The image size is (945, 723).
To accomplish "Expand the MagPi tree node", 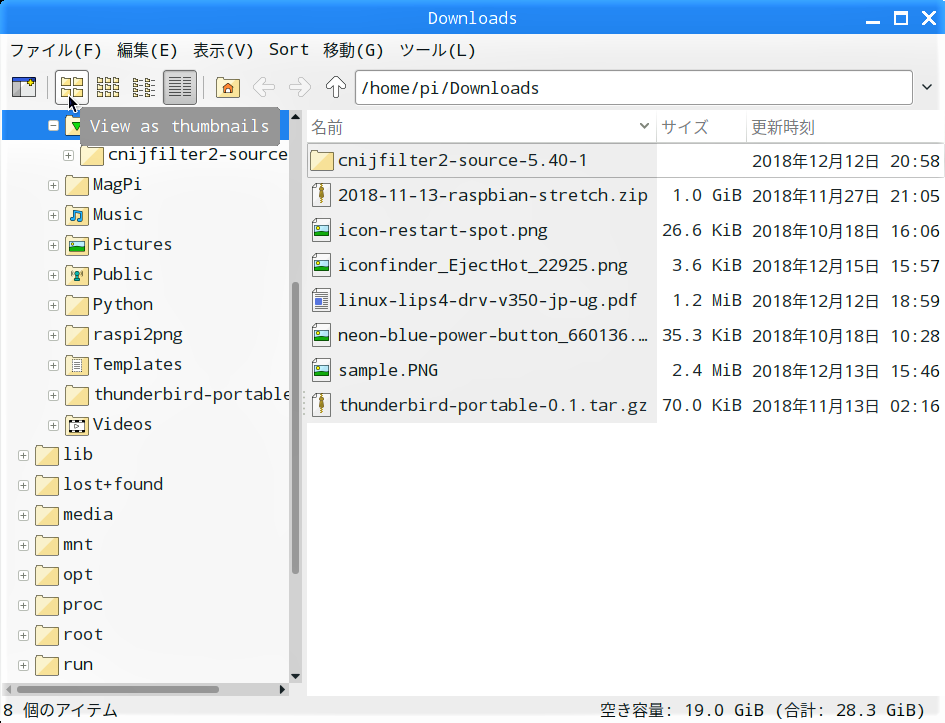I will click(54, 186).
